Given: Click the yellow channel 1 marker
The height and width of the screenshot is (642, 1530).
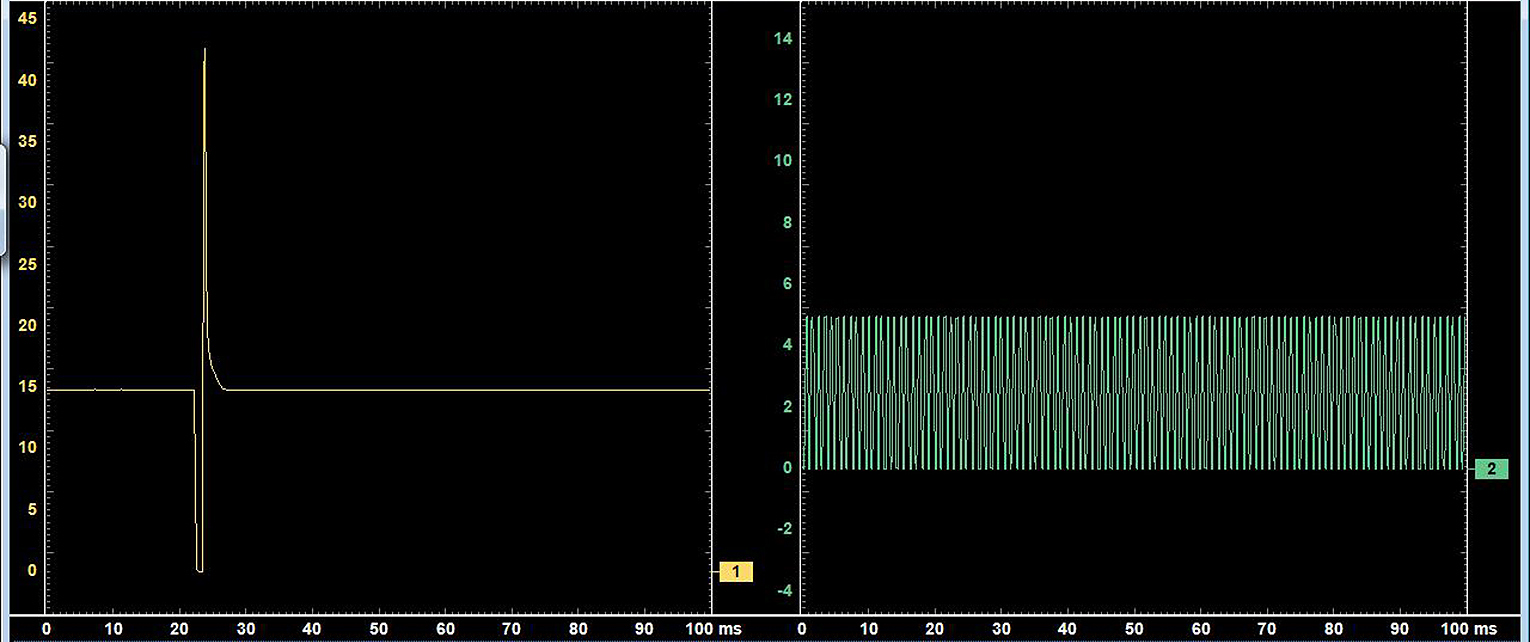Looking at the screenshot, I should tap(735, 572).
